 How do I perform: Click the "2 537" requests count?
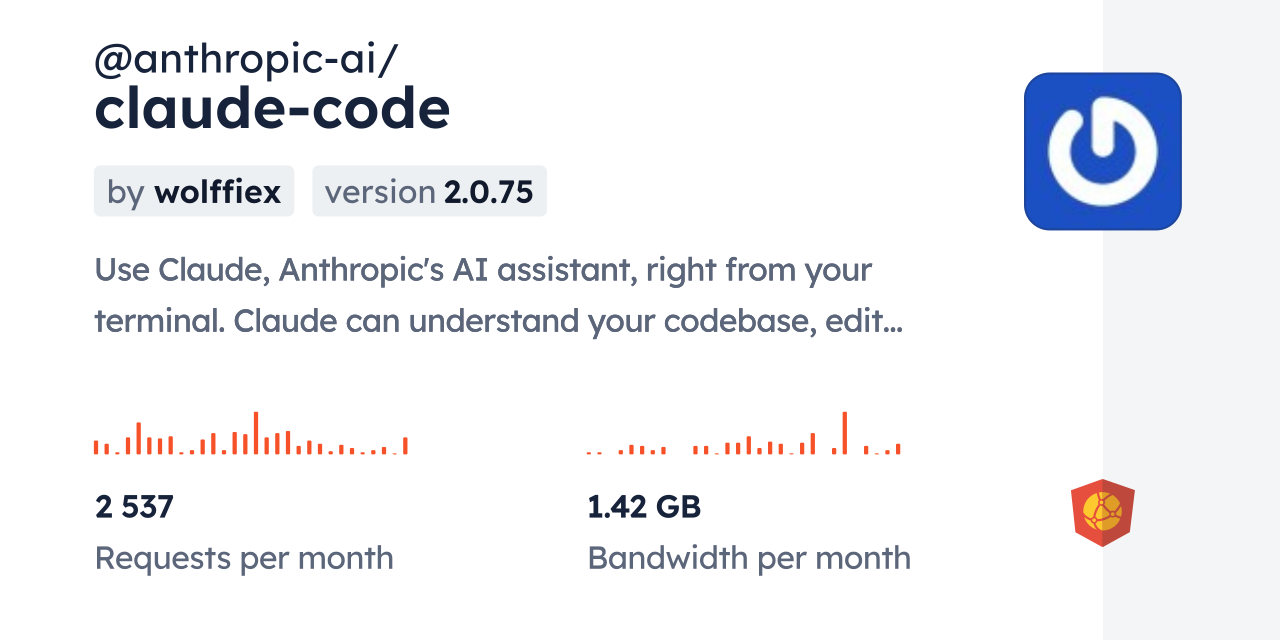tap(135, 507)
